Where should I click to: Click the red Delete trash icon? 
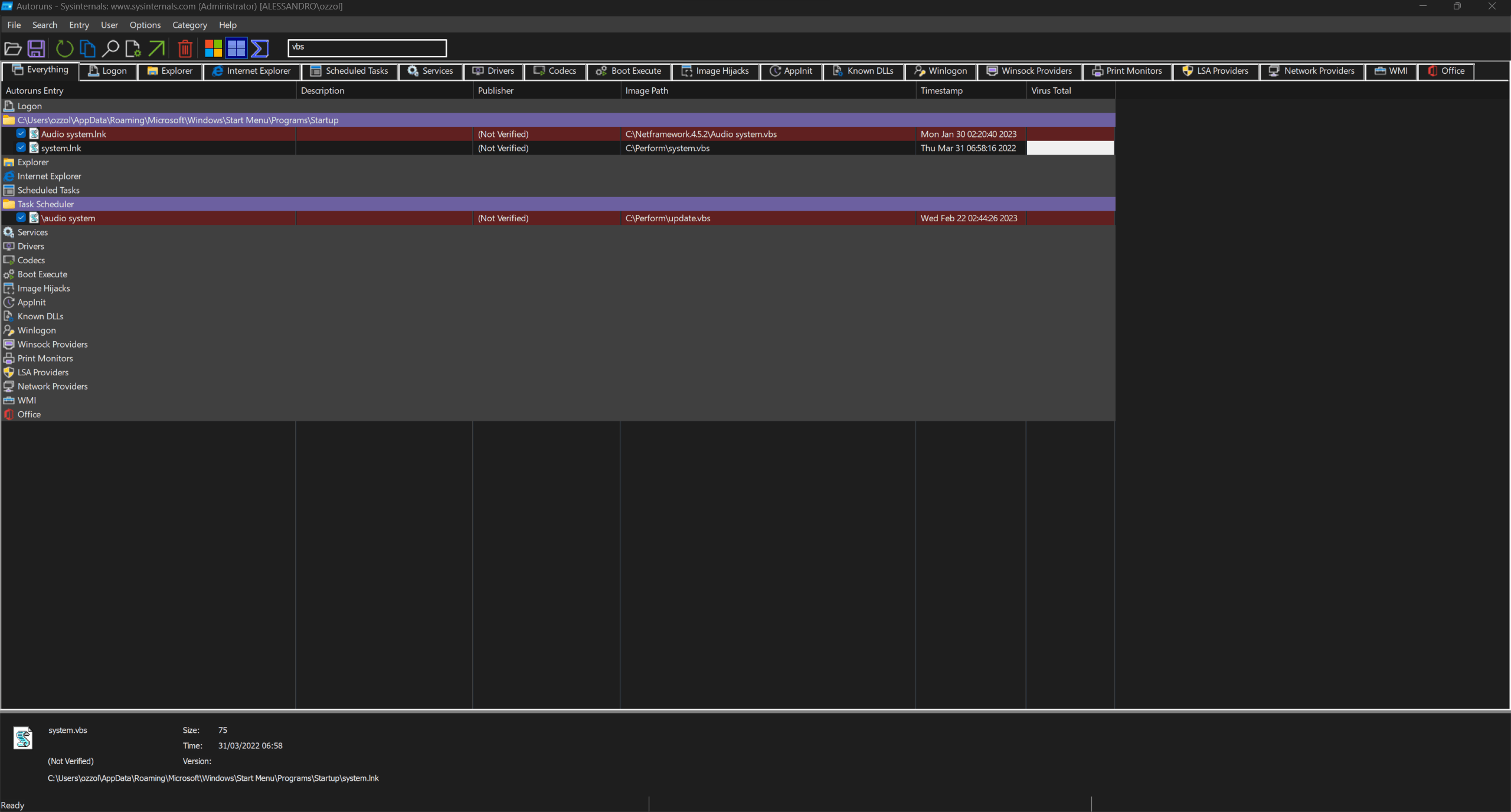185,48
